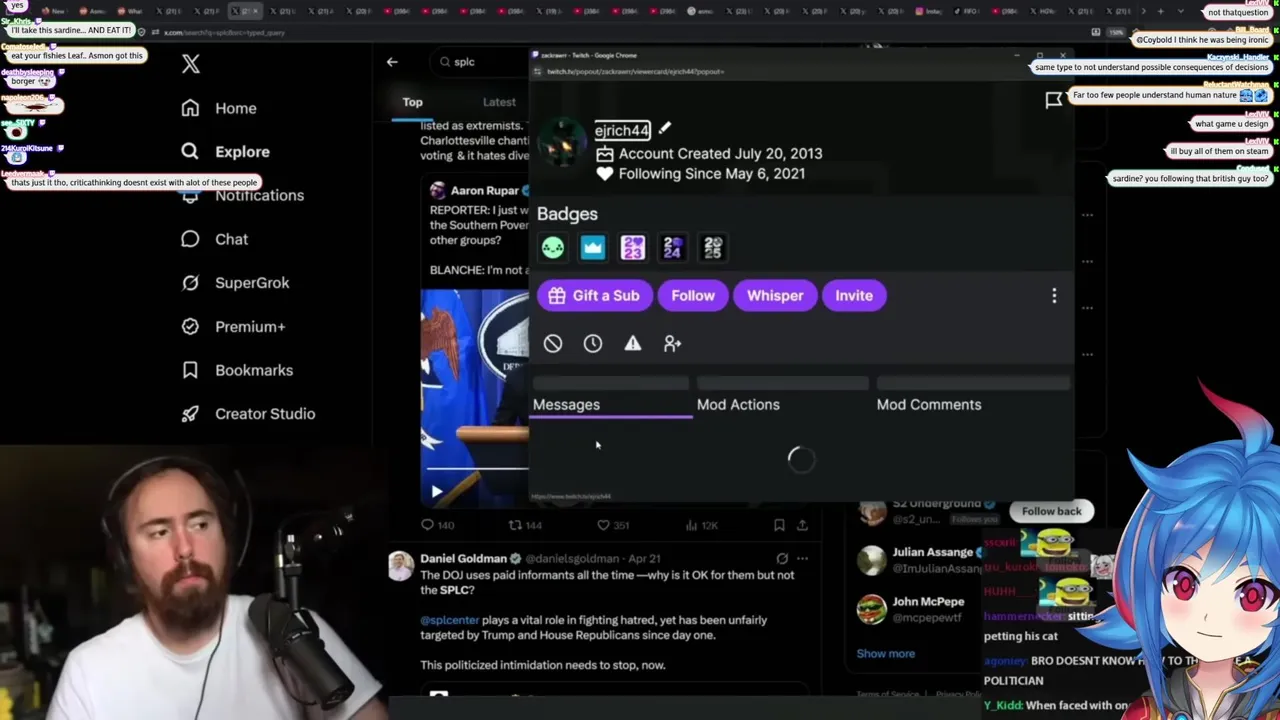Screen dimensions: 1280x720
Task: Open the viewer card three-dot menu
Action: point(1054,295)
